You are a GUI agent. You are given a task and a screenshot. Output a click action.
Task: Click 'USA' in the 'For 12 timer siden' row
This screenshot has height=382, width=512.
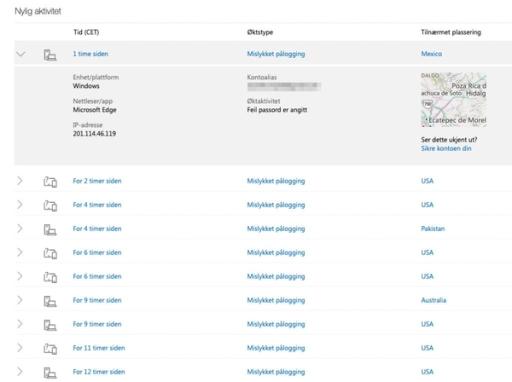[x=427, y=372]
